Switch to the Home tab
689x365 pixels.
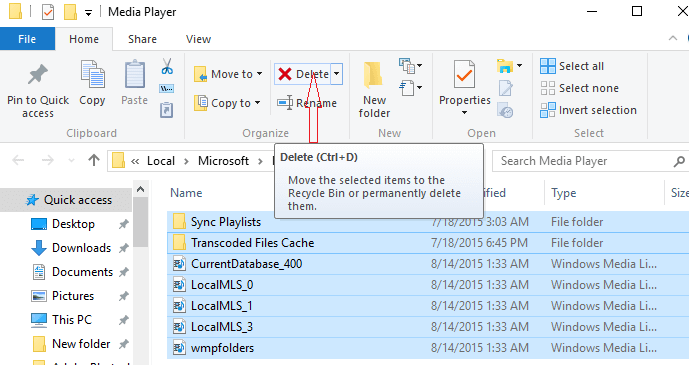(x=84, y=39)
